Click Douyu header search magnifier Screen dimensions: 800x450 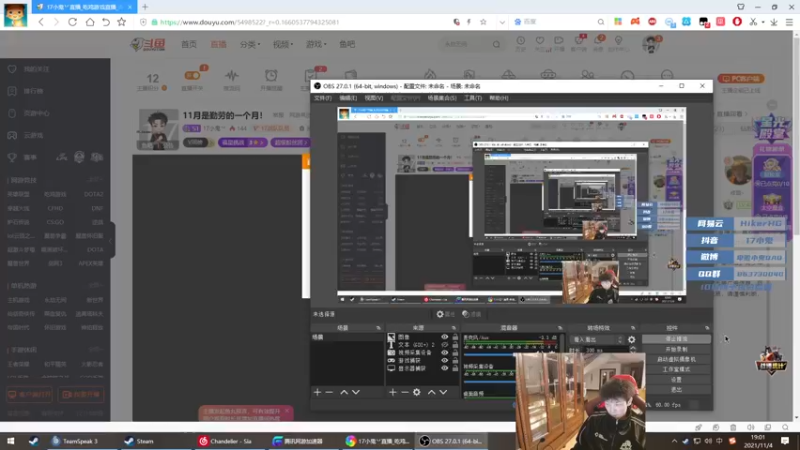pos(496,44)
